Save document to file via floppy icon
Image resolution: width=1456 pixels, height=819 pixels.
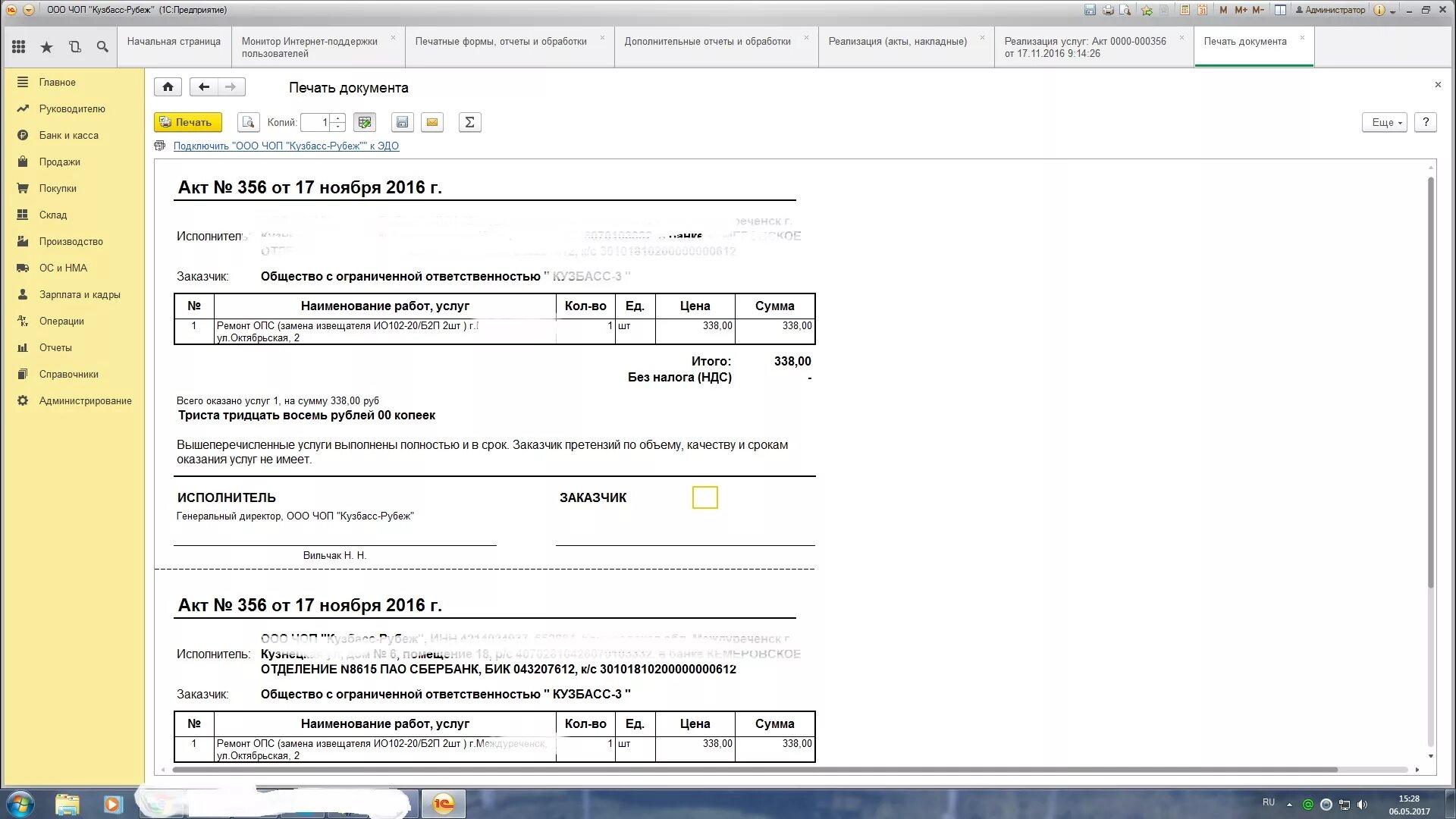tap(402, 122)
